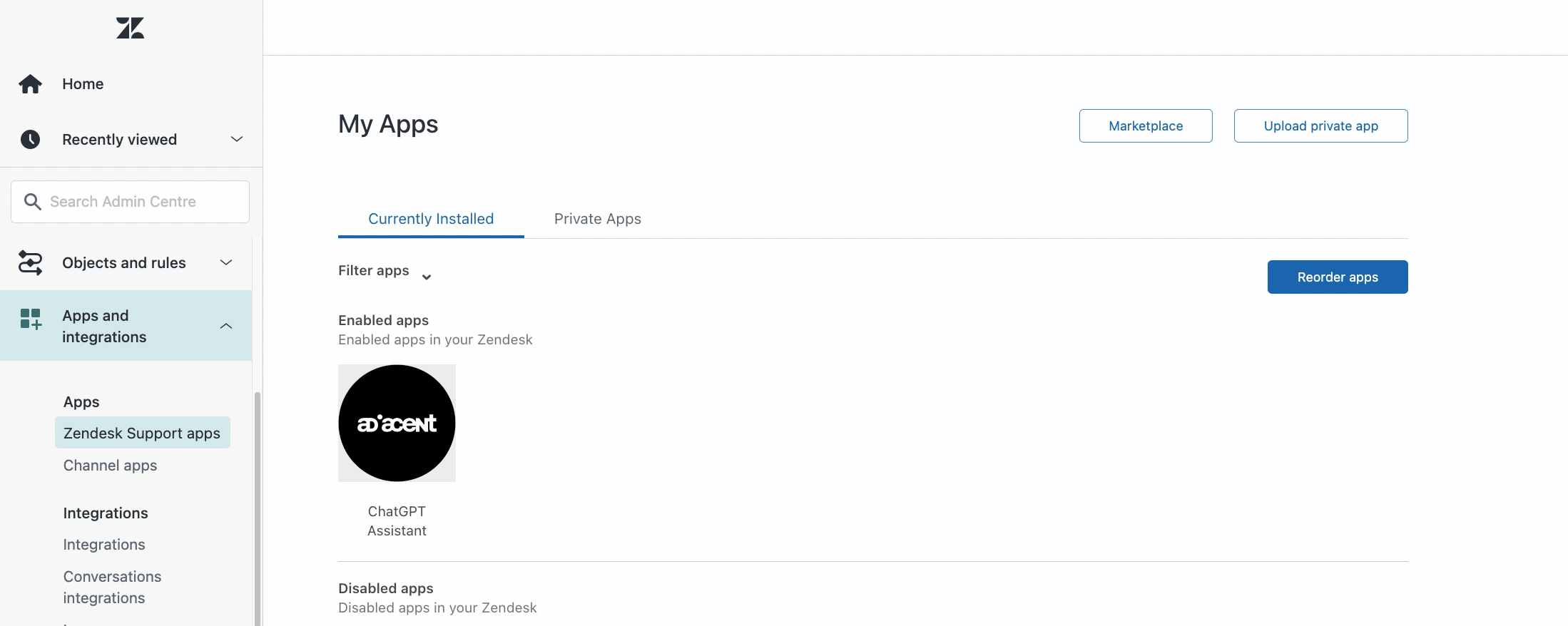Expand the Recently viewed chevron

(x=236, y=139)
